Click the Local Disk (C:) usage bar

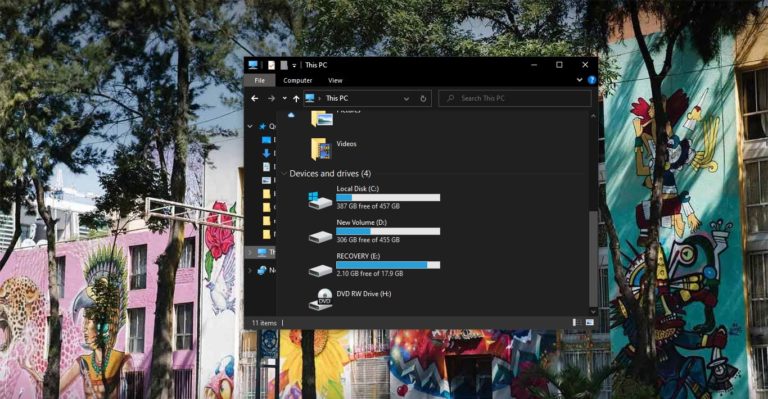click(388, 198)
